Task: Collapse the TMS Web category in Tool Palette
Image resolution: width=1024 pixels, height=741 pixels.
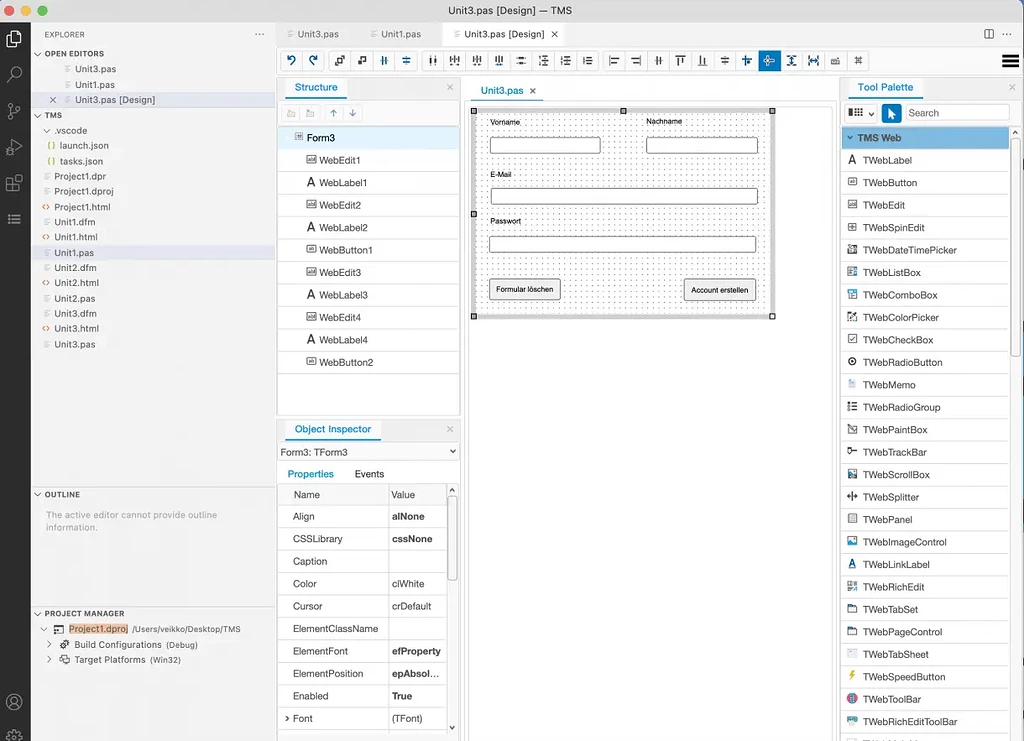Action: (850, 138)
